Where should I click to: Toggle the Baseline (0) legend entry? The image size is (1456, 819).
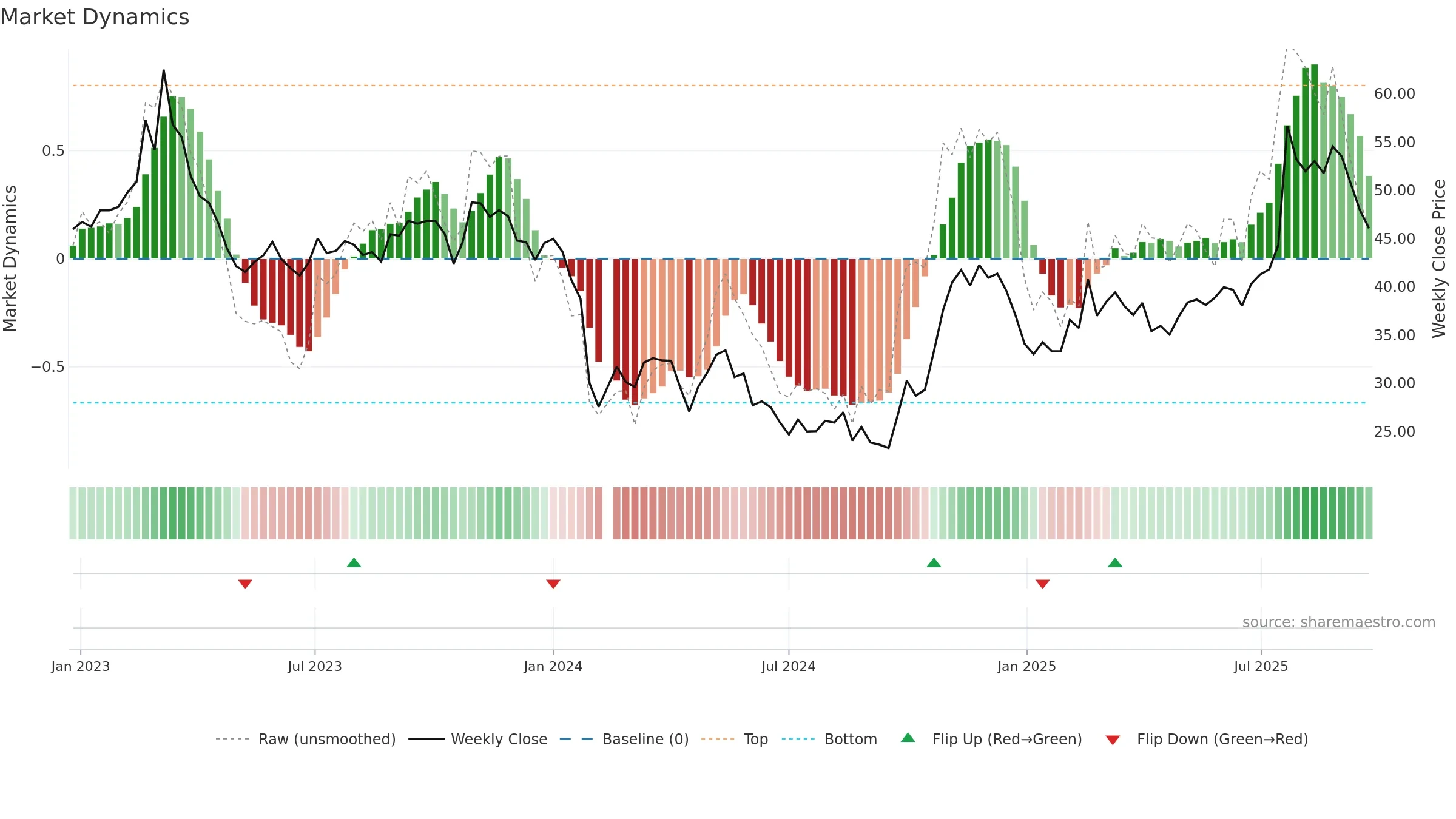coord(624,739)
